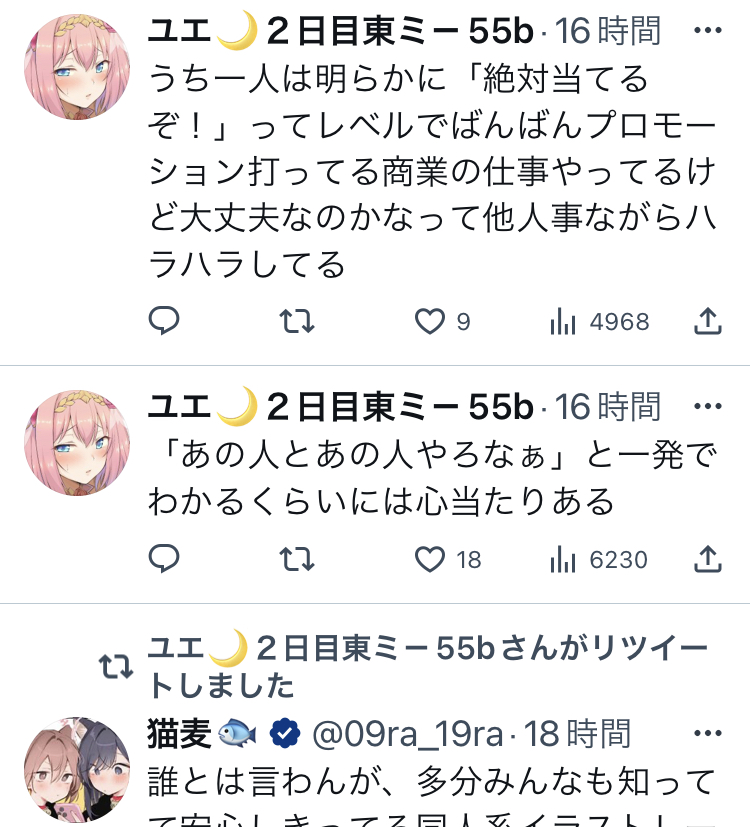Open more options on the first tweet
The image size is (750, 827).
[707, 31]
